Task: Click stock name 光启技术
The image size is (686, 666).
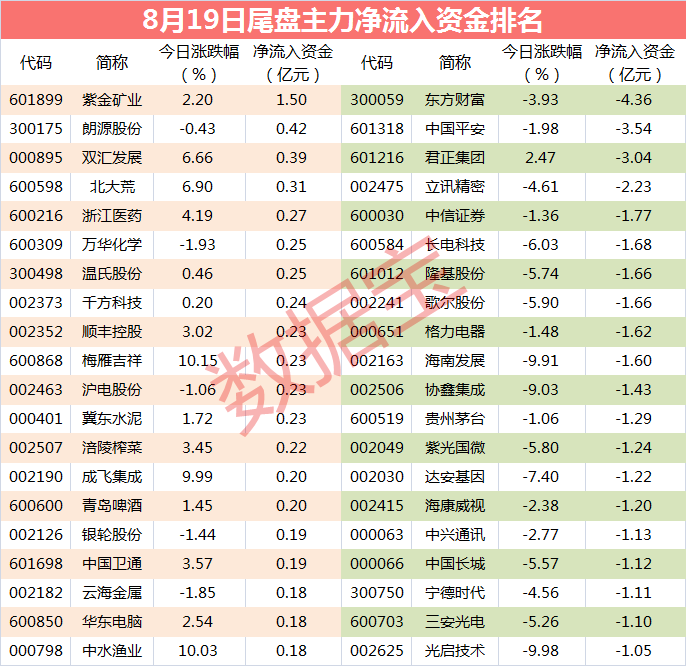Action: [x=455, y=651]
